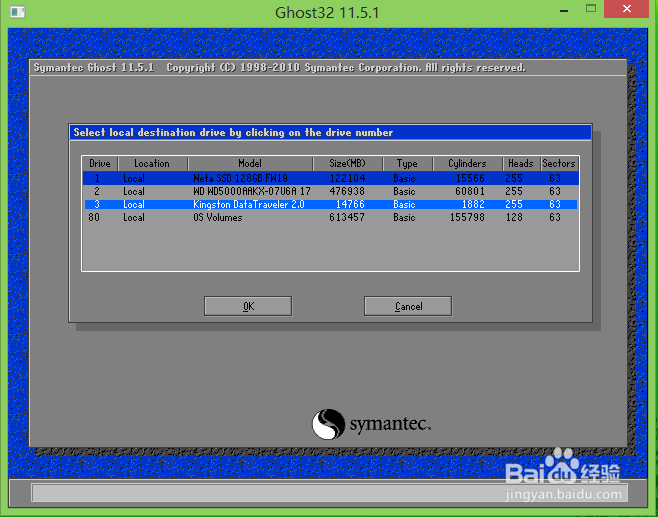Click the Neta SSD 128GB FW19 model

tap(240, 178)
